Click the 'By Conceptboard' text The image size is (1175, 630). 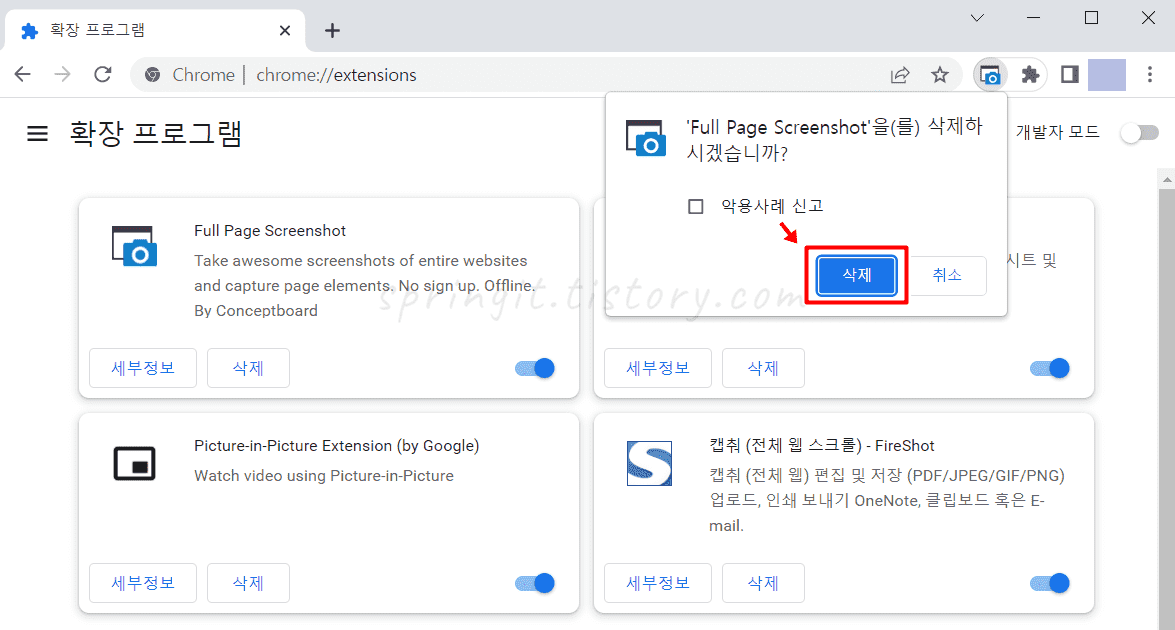pyautogui.click(x=256, y=311)
